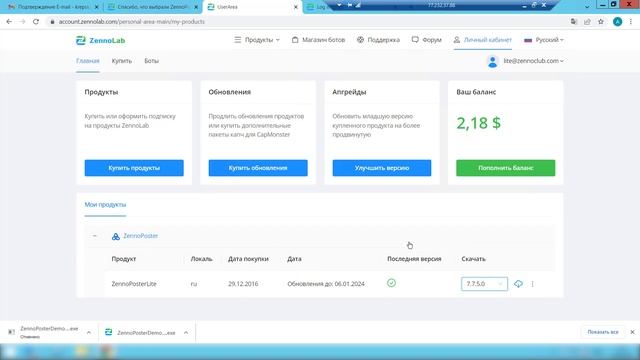The width and height of the screenshot is (640, 360).
Task: Click the translate page icon
Action: 574,22
